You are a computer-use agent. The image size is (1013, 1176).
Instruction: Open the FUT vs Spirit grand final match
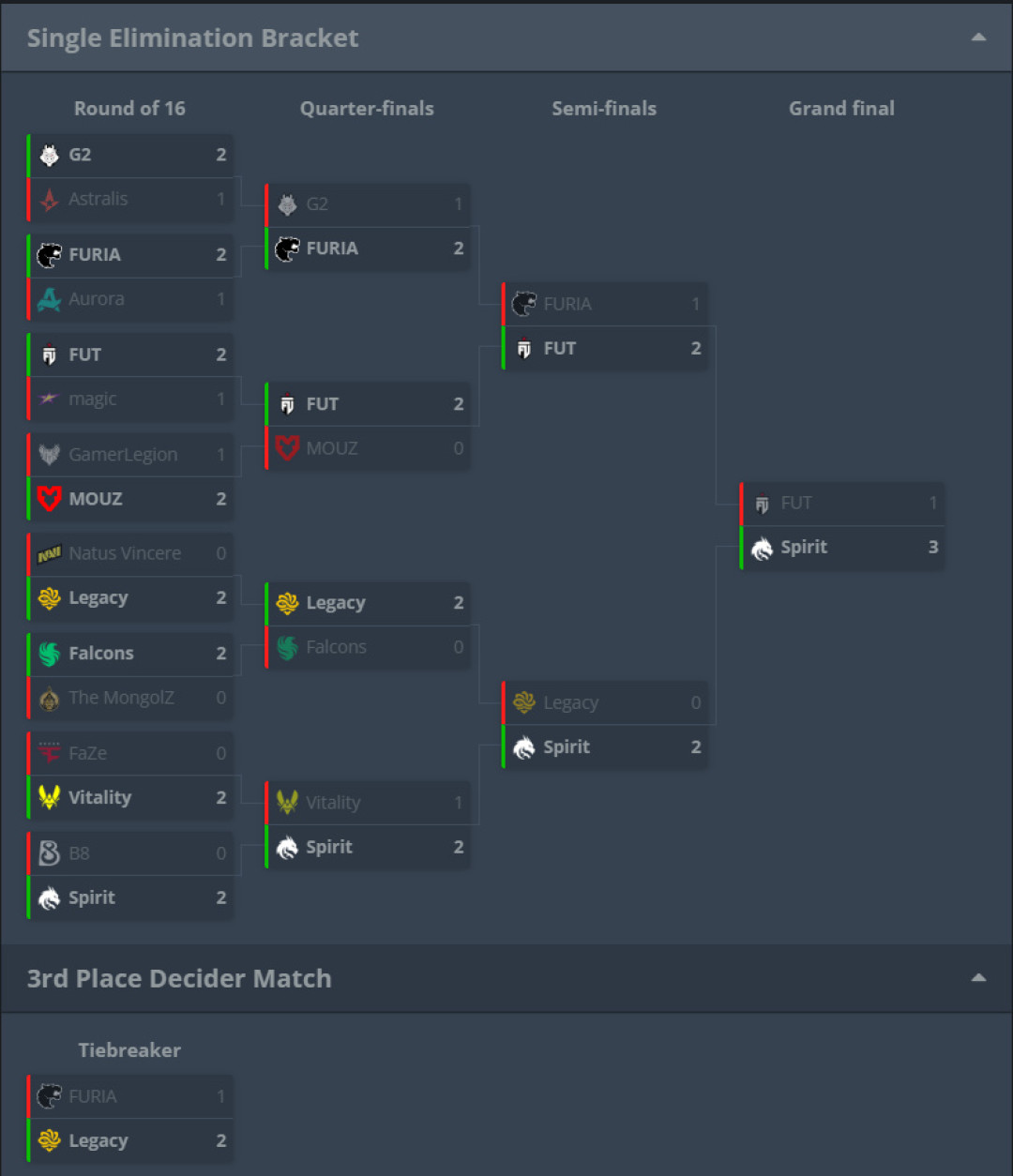[842, 525]
